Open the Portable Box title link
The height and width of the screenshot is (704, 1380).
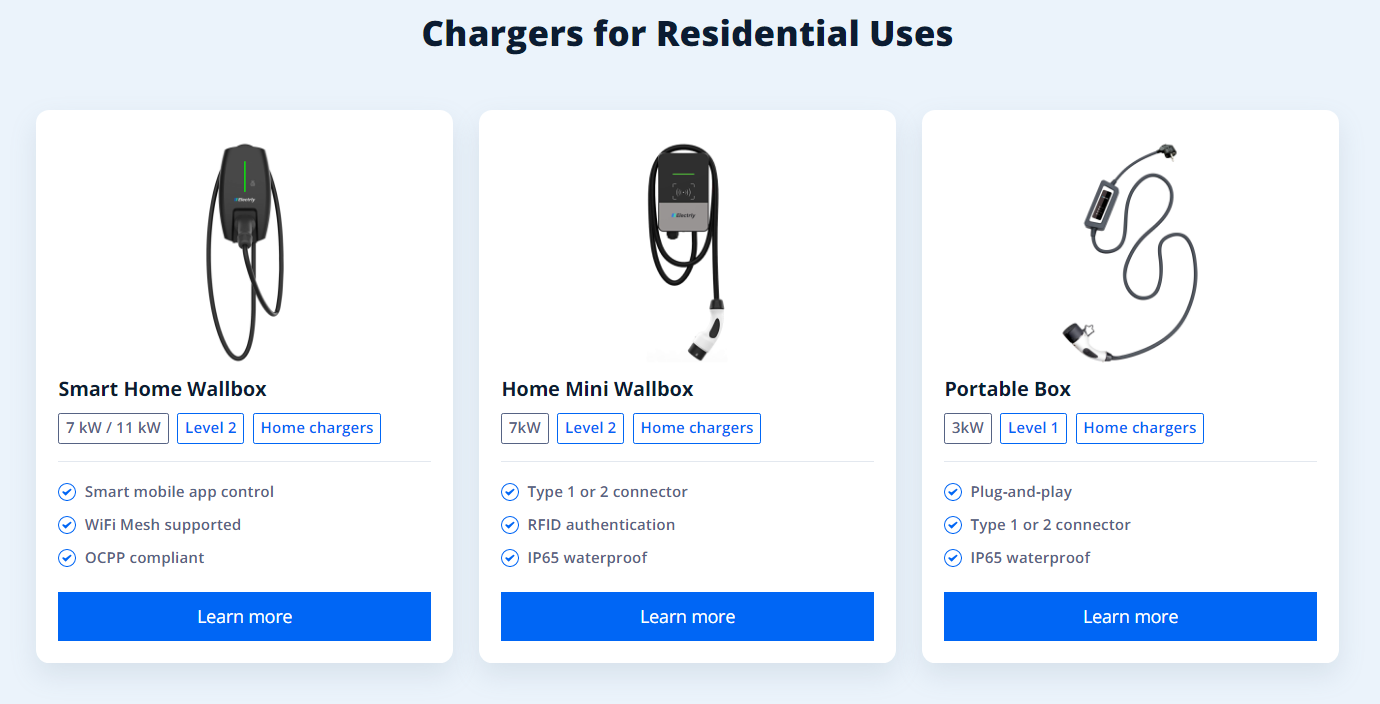coord(1008,389)
